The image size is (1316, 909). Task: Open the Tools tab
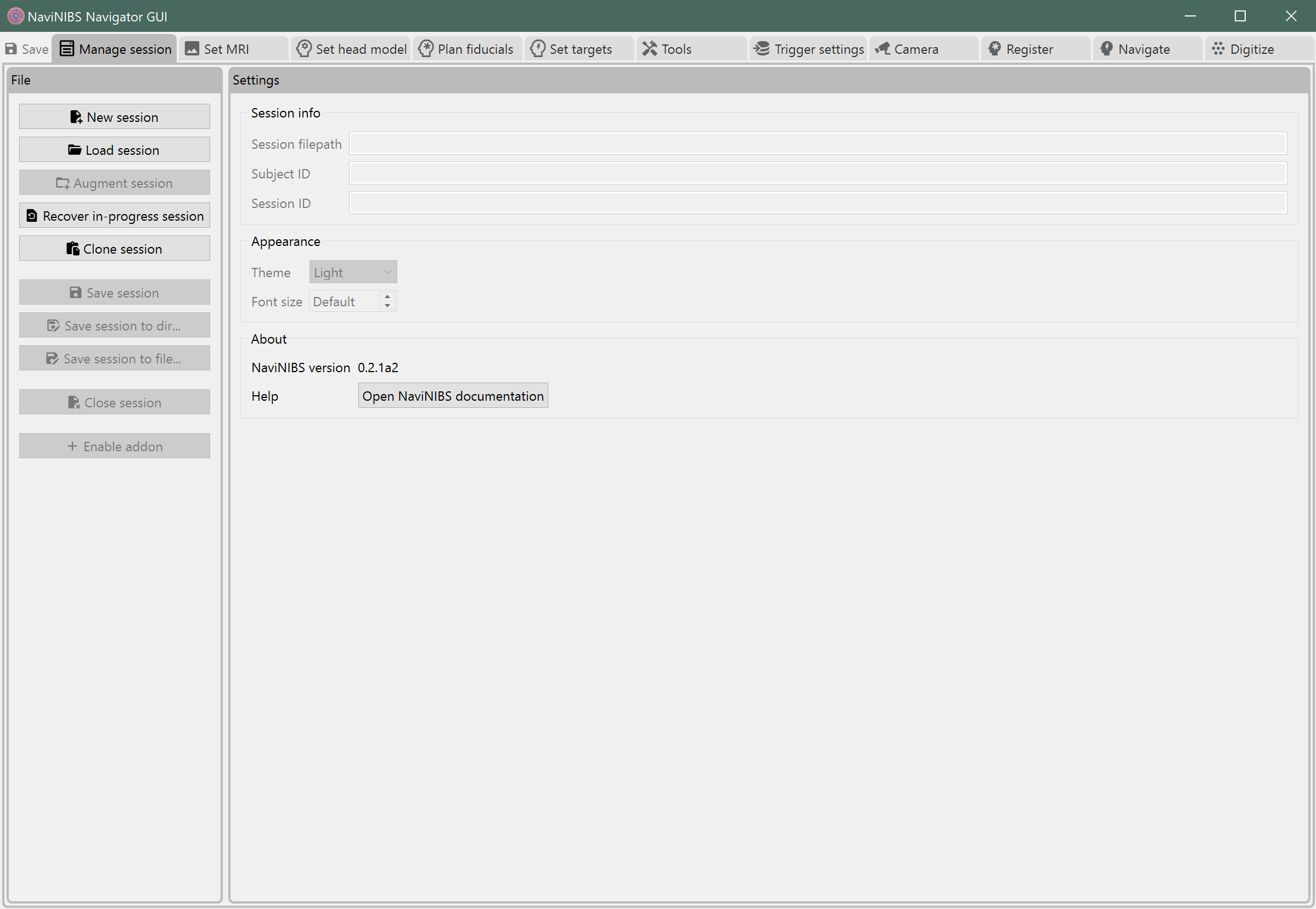click(691, 49)
